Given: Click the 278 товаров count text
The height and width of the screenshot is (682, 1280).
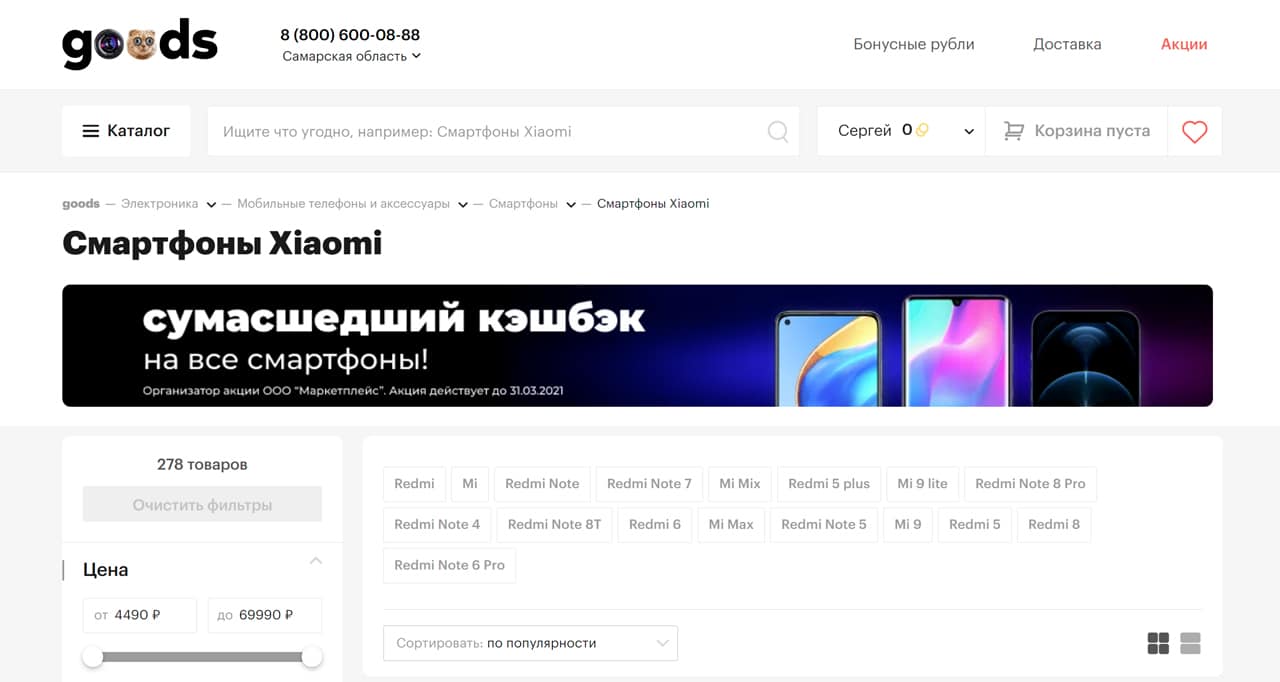Looking at the screenshot, I should [x=202, y=464].
